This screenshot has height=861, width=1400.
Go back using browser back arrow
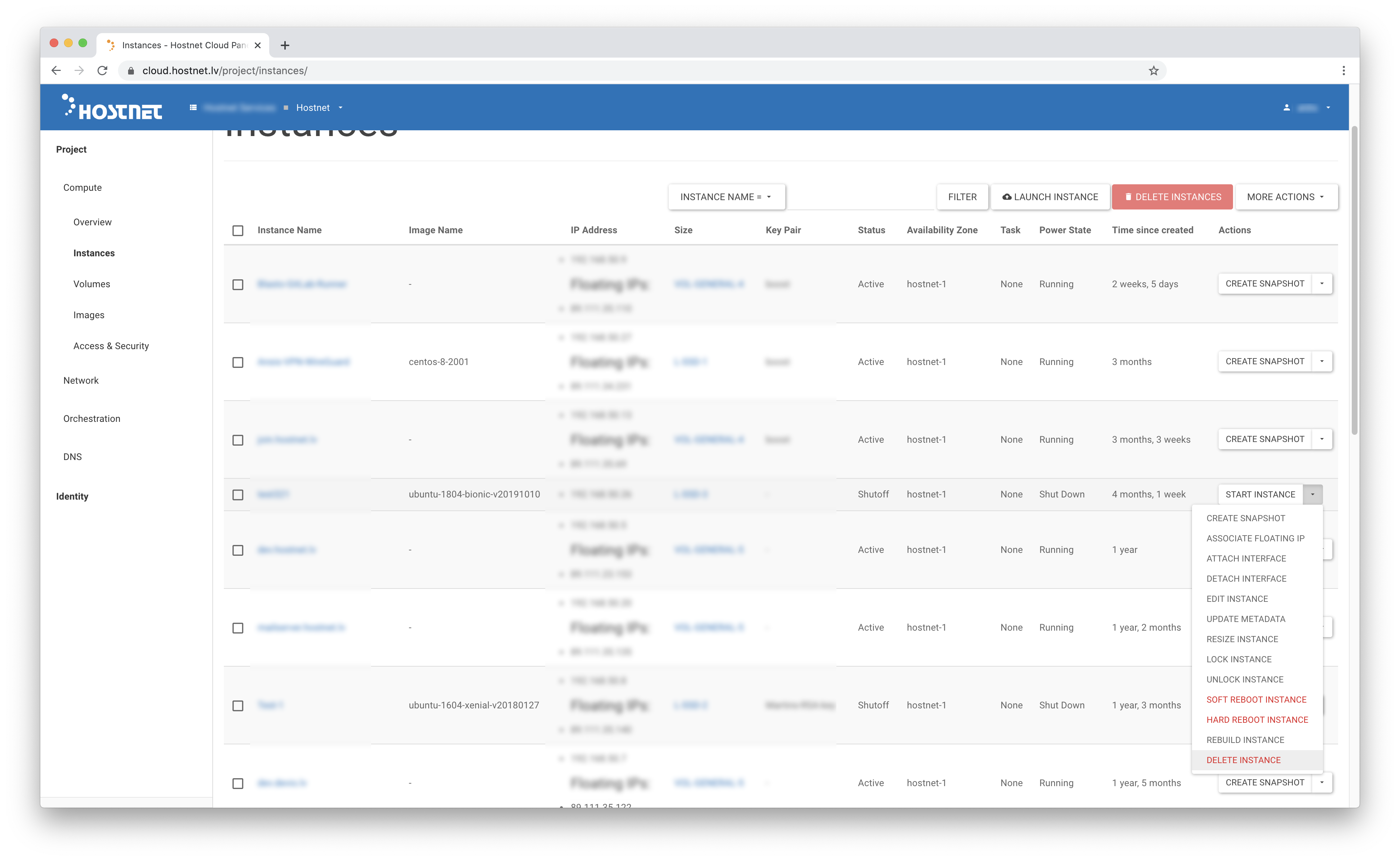pos(56,71)
